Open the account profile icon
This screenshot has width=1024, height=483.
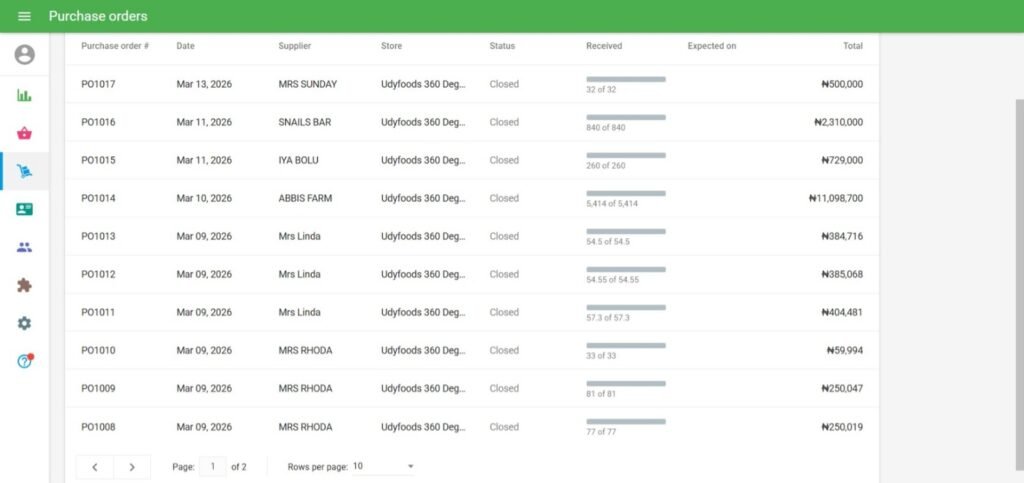pyautogui.click(x=24, y=55)
